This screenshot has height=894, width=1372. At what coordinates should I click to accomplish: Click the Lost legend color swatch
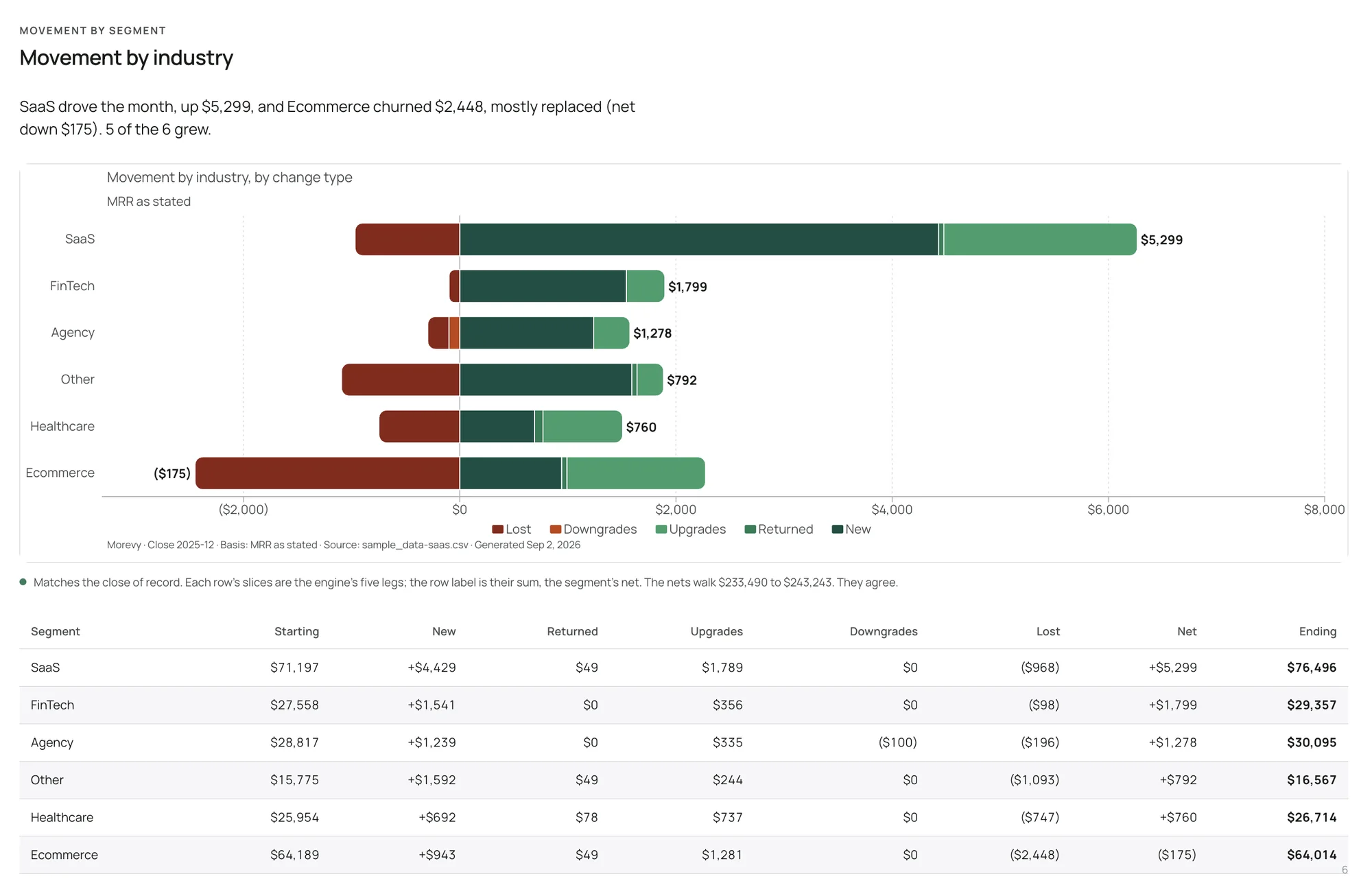498,529
